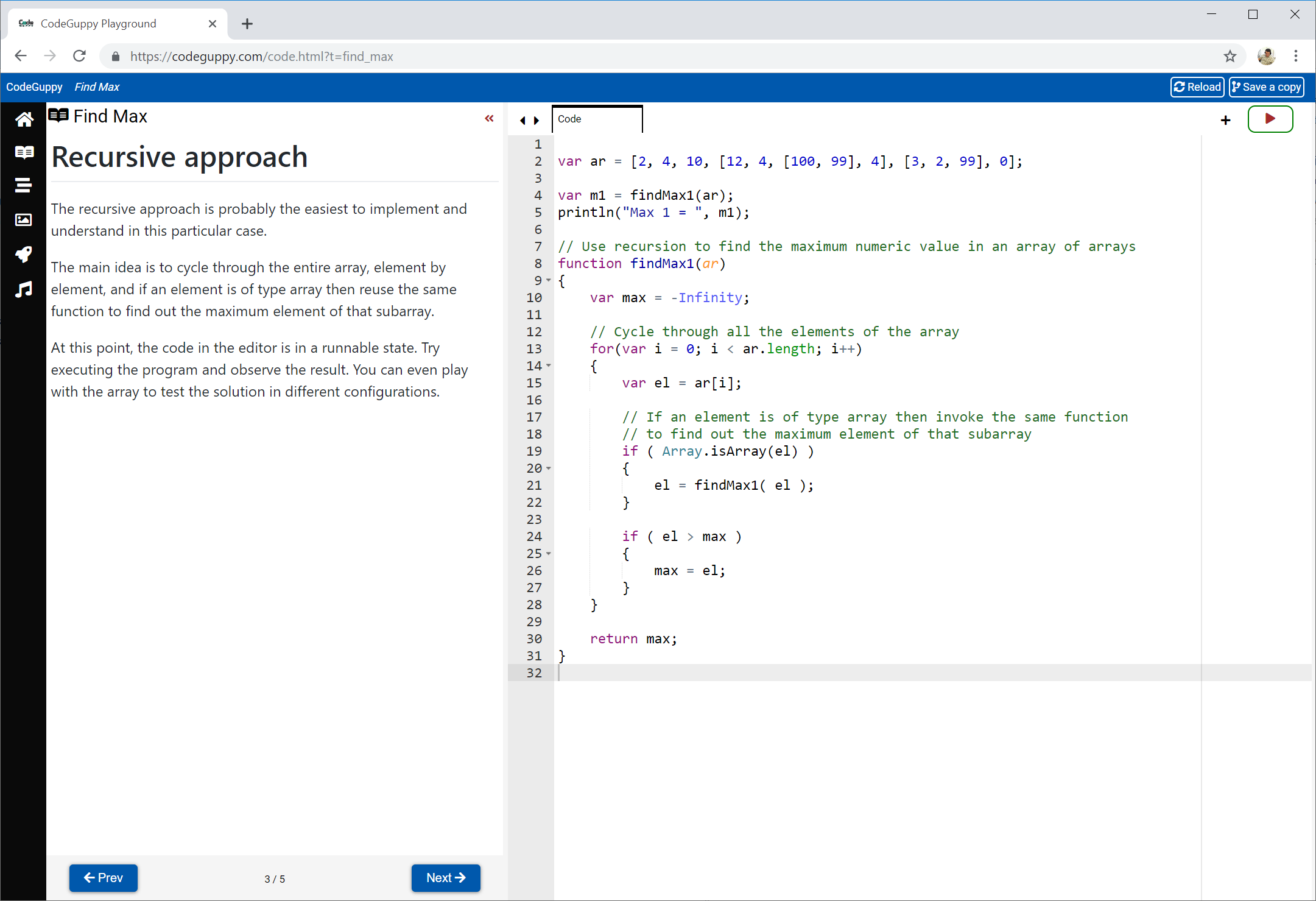Screen dimensions: 1316x901
Task: Select the Home icon in the sidebar
Action: pos(23,119)
